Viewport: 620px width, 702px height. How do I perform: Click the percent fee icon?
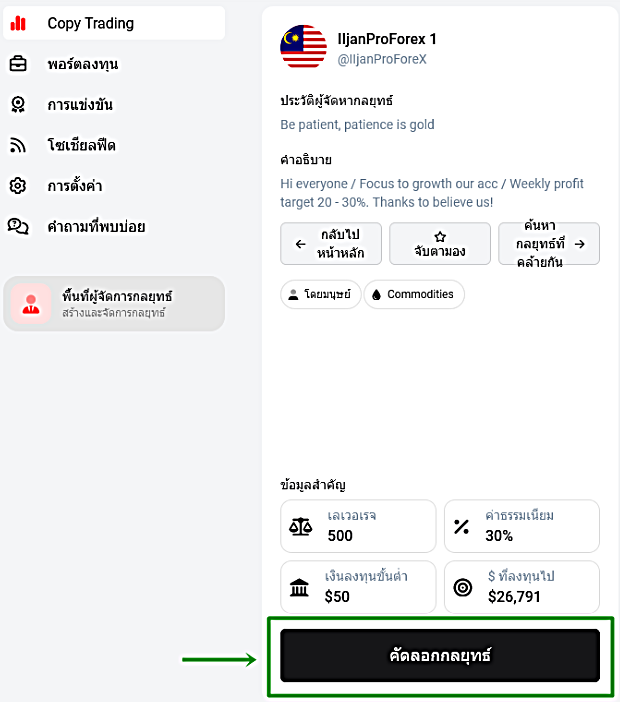pos(461,526)
